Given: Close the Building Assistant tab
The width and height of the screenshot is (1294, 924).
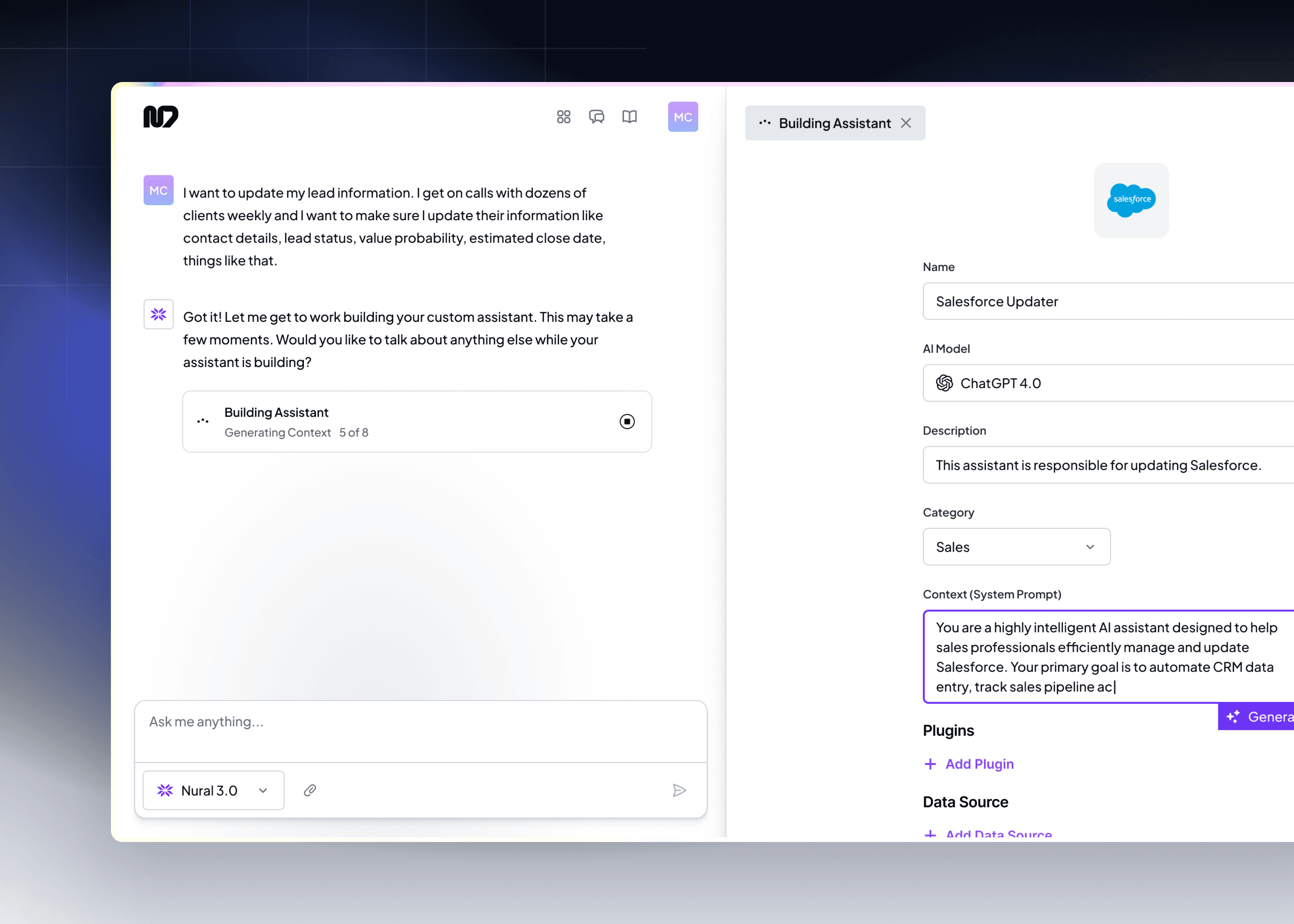Looking at the screenshot, I should [906, 123].
